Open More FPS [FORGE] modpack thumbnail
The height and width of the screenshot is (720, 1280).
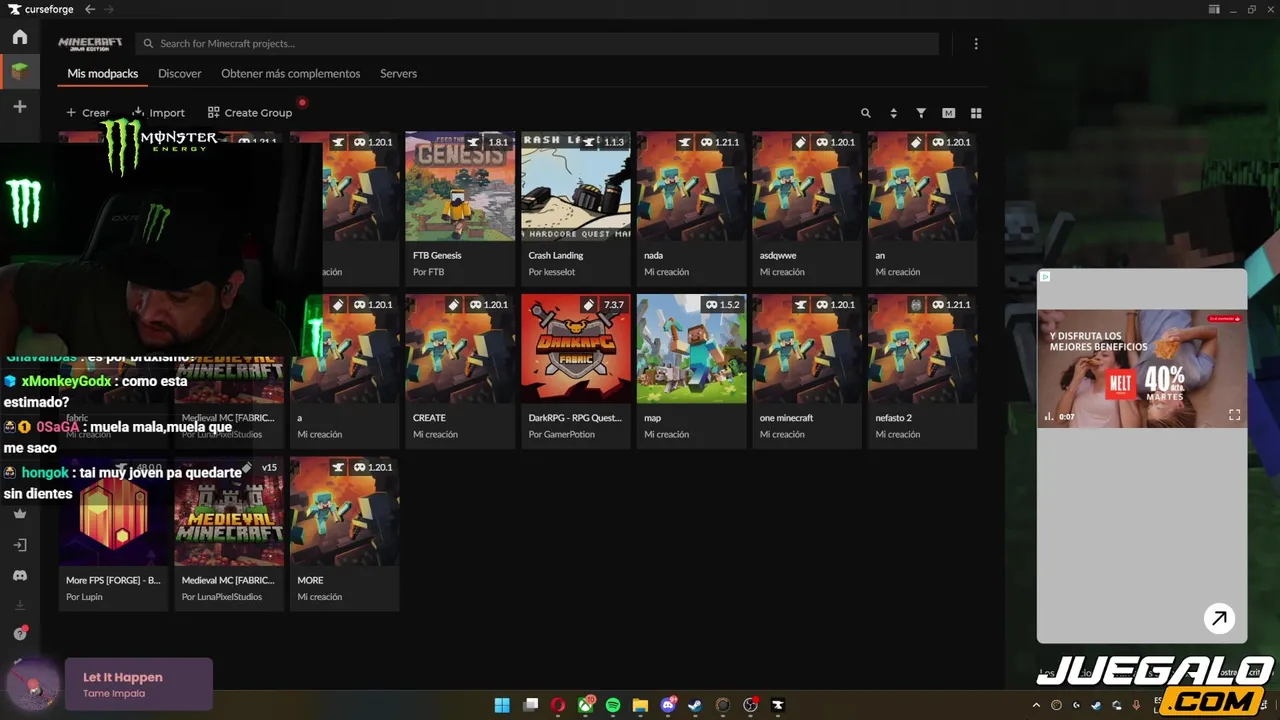coord(113,511)
